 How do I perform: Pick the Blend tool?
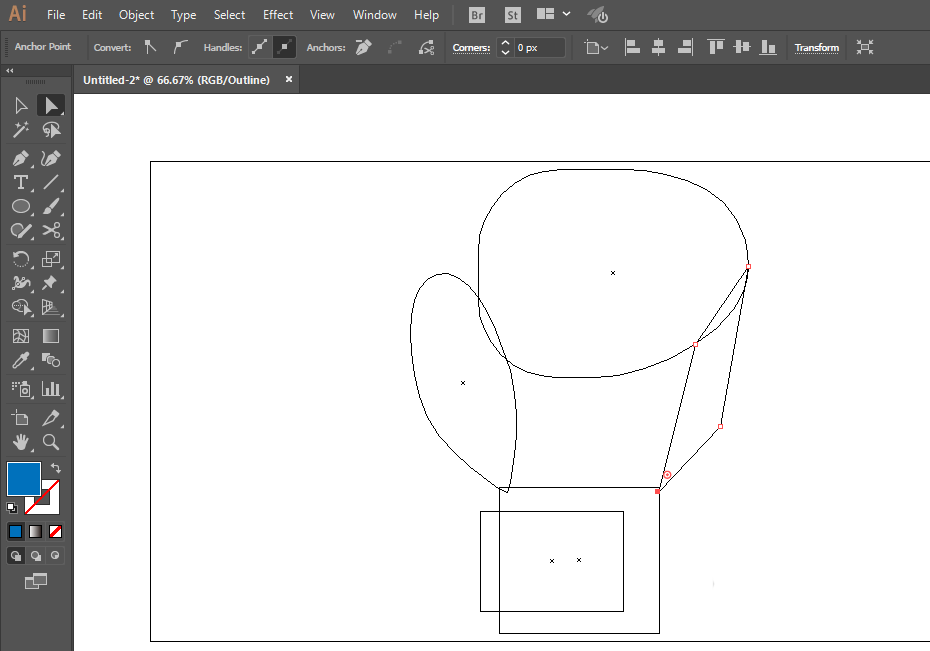click(x=51, y=360)
